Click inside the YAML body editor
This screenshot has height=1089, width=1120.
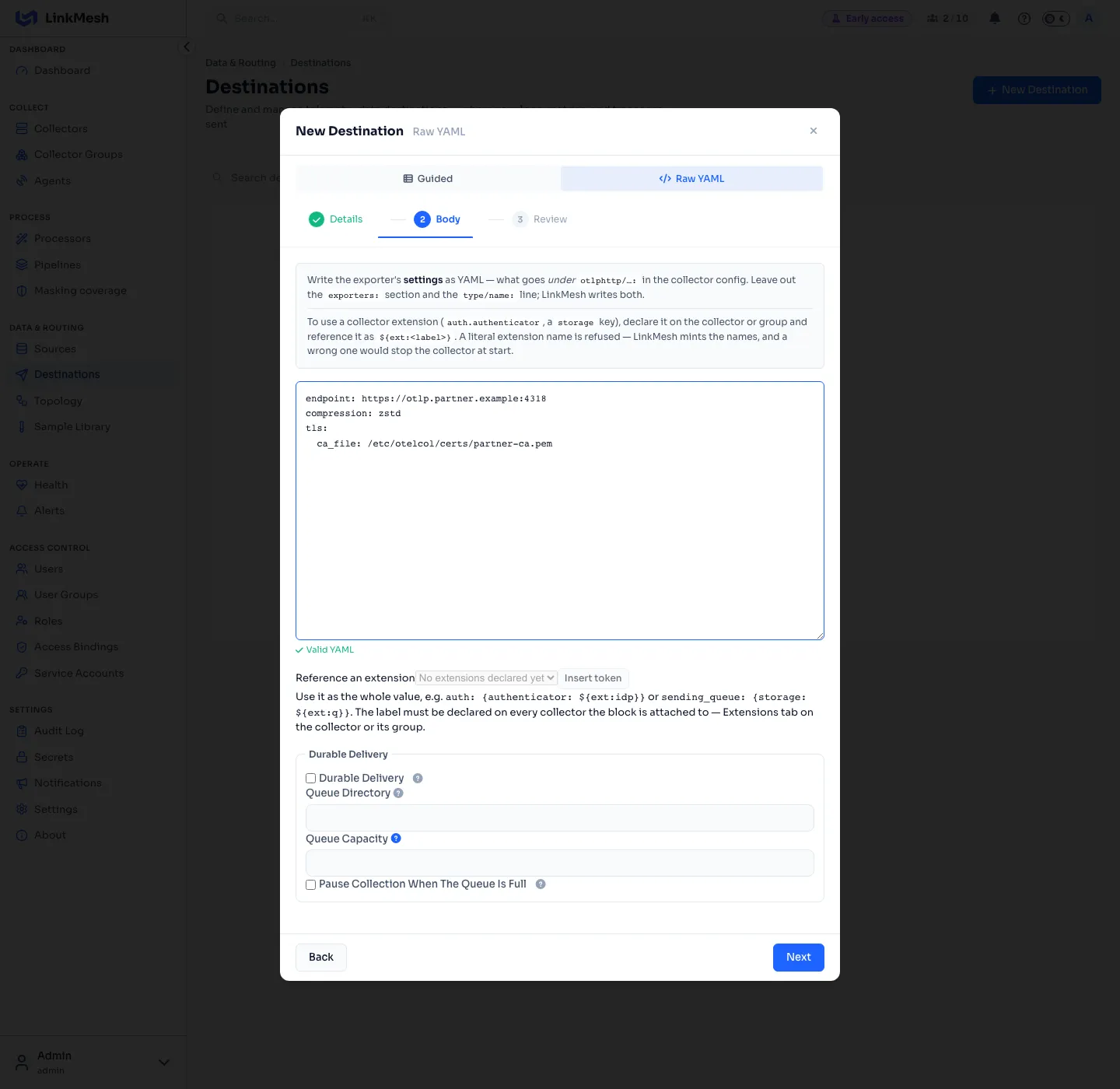click(560, 511)
